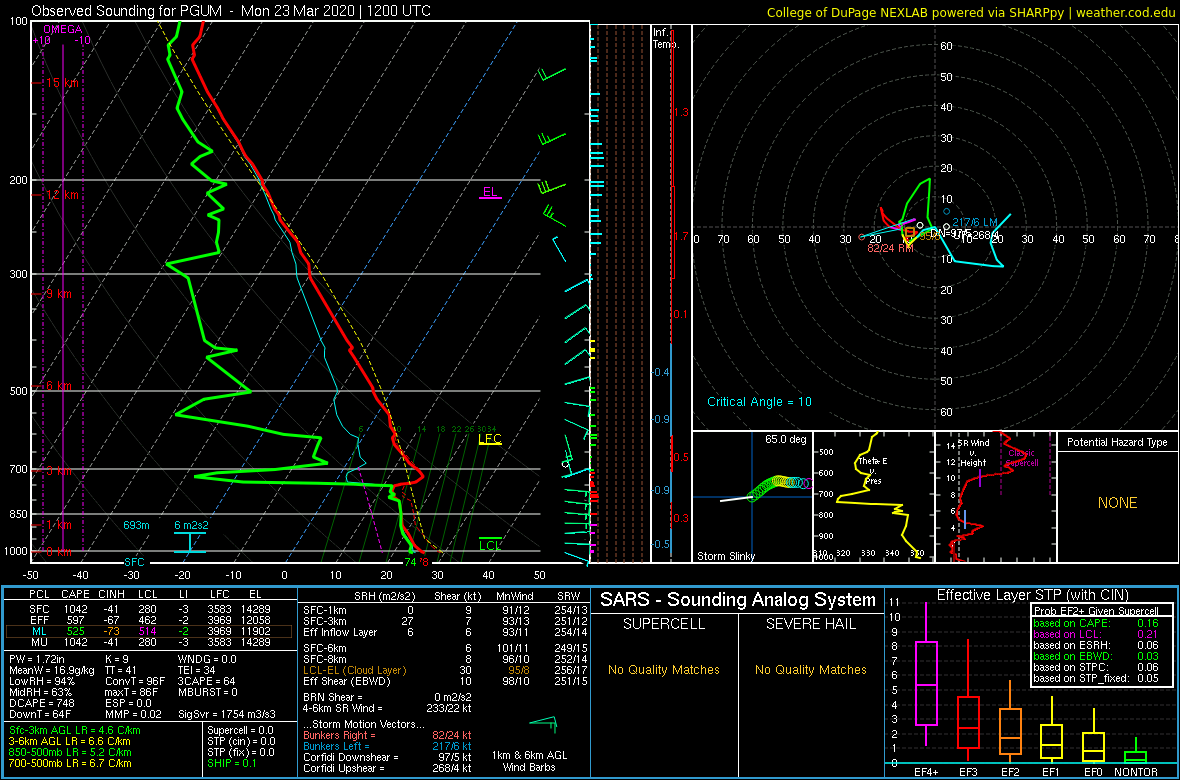Image resolution: width=1180 pixels, height=780 pixels.
Task: Click the SUPERCELL column heading
Action: coord(664,625)
